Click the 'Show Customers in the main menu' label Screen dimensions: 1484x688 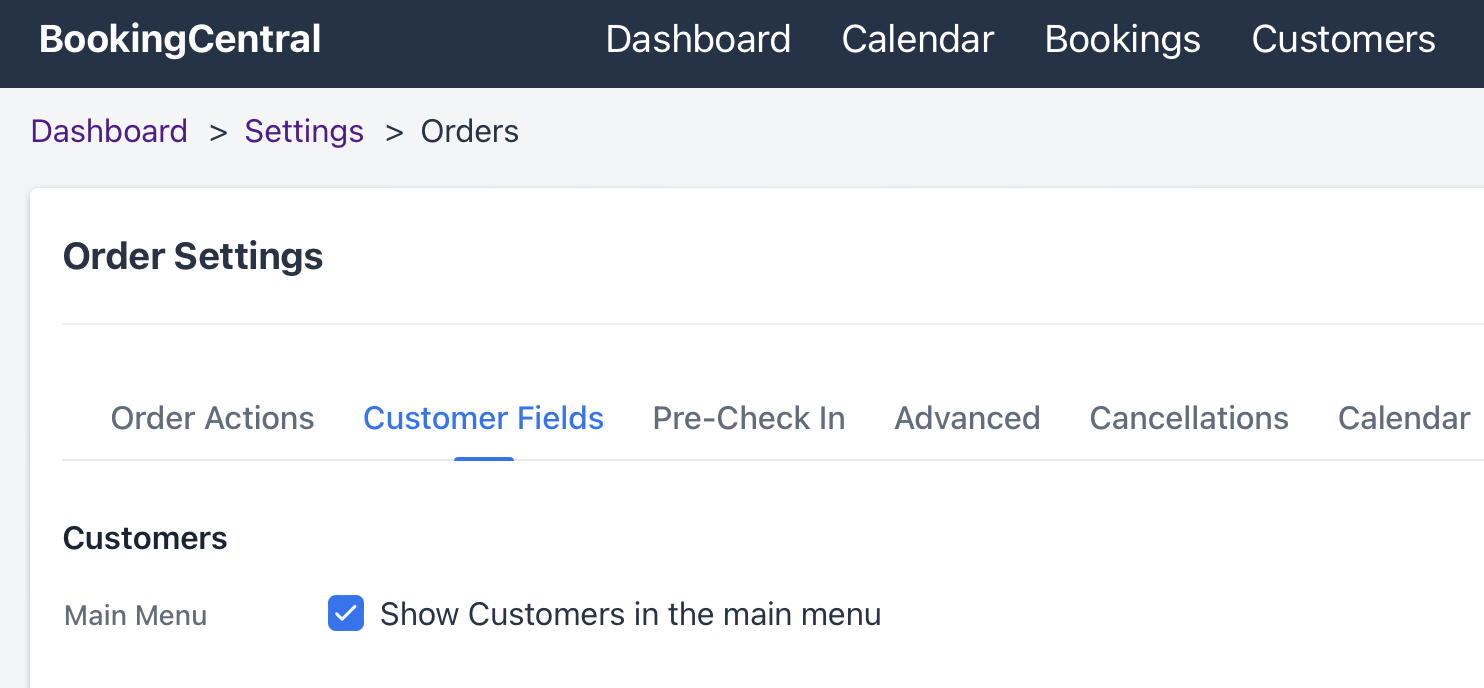(630, 614)
